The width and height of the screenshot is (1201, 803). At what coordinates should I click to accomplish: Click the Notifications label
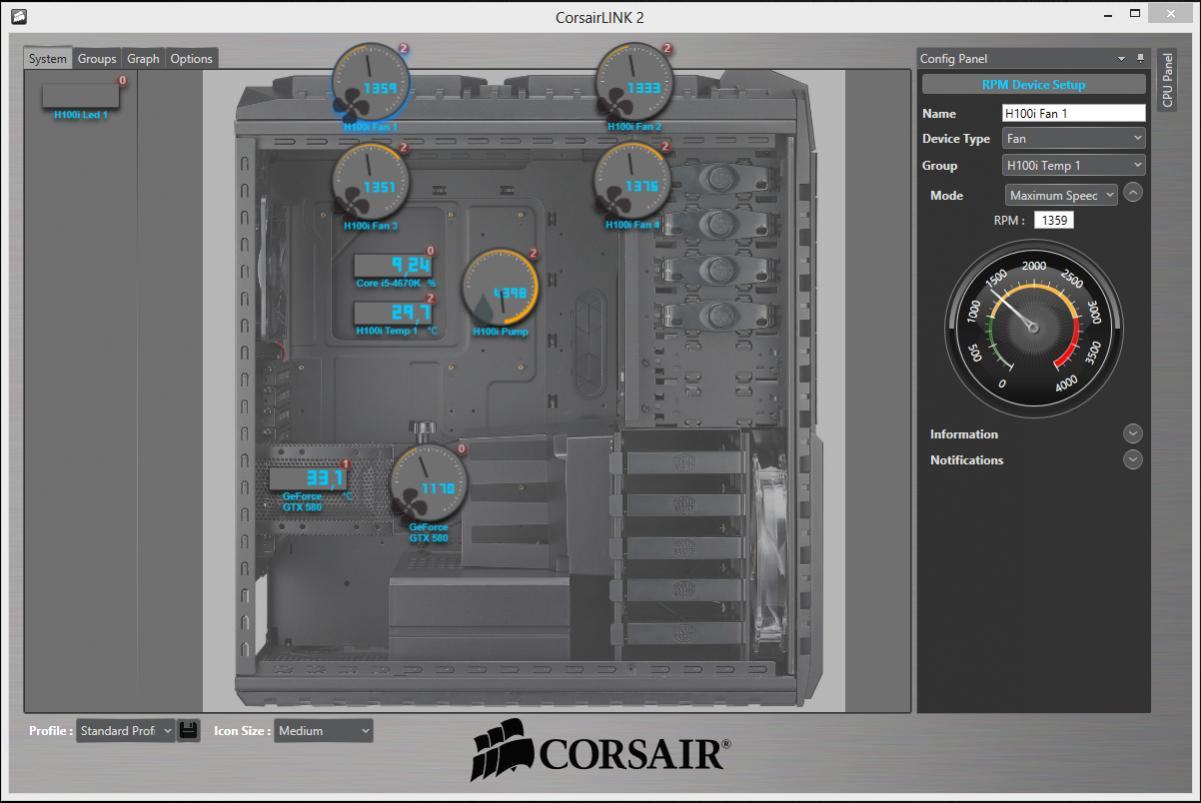click(x=967, y=460)
